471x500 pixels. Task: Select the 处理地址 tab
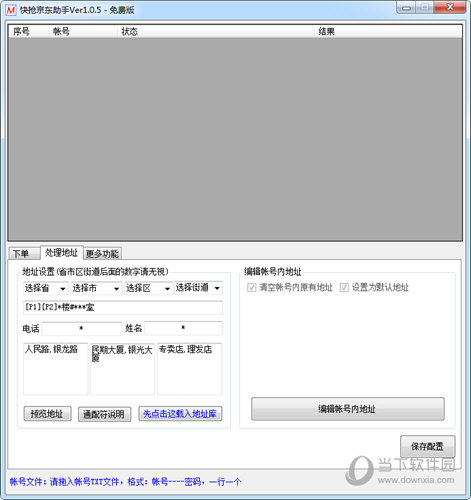point(61,253)
